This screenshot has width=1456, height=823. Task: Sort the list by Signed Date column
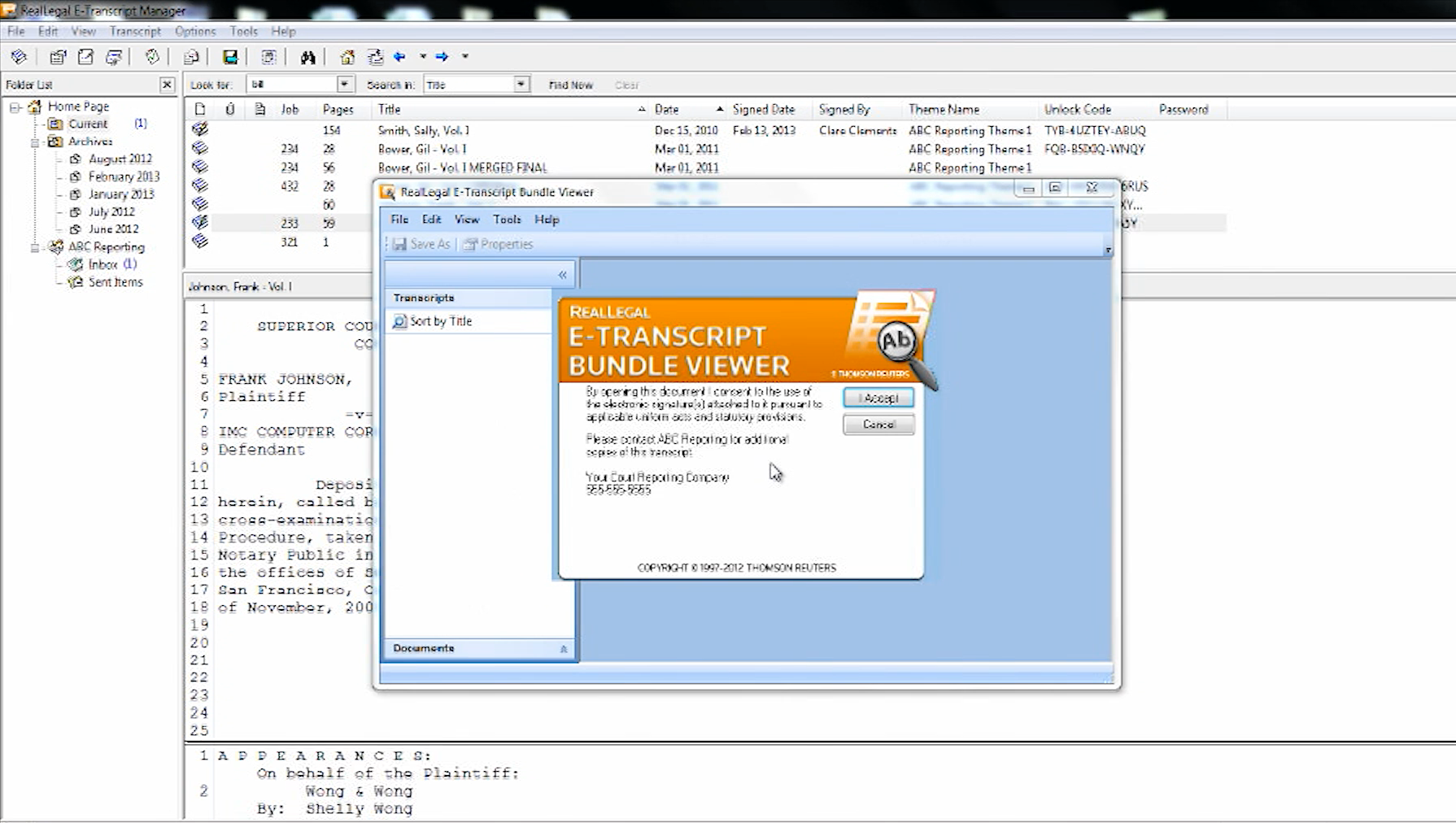pos(763,109)
